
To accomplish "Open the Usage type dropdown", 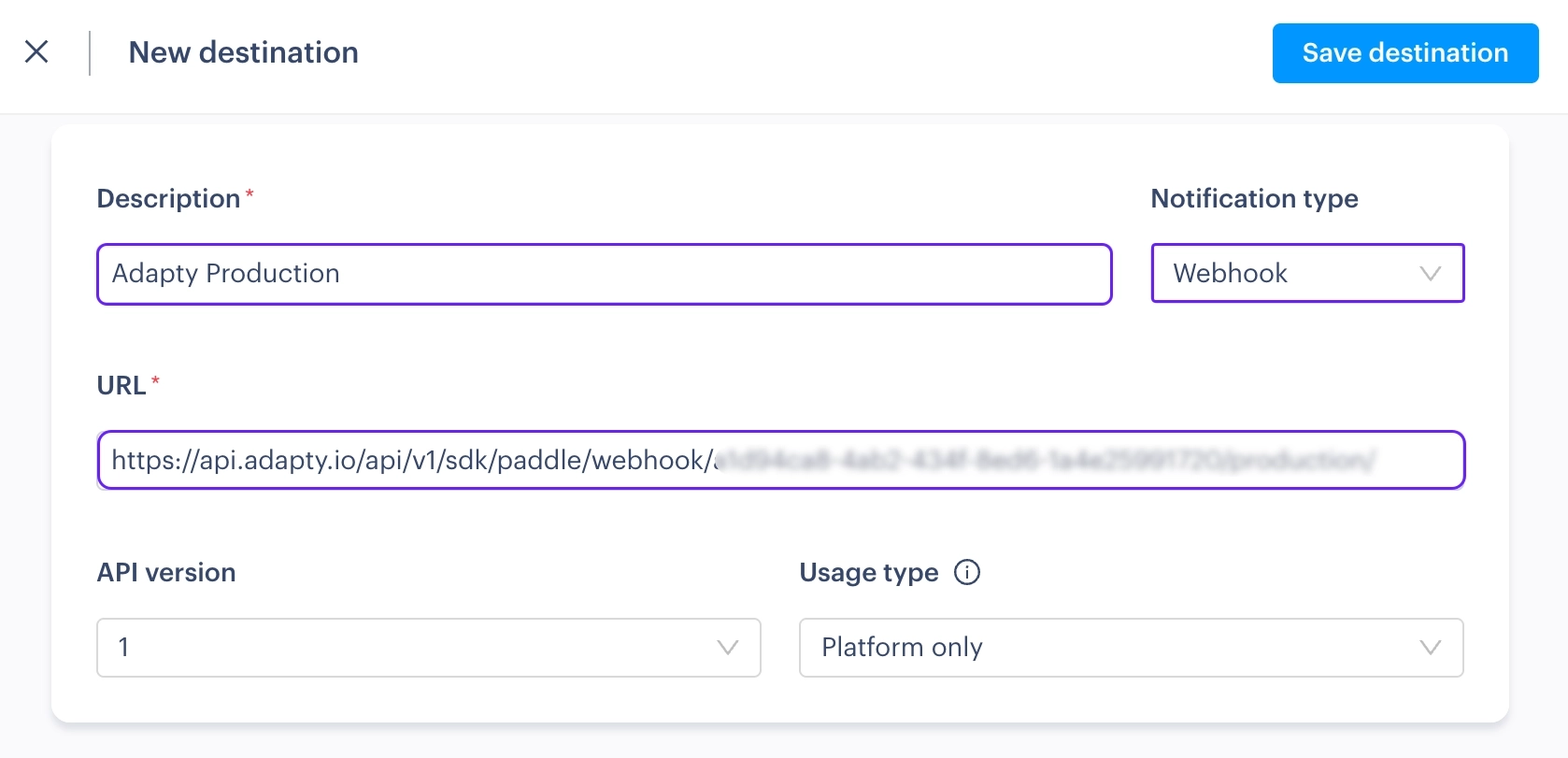I will click(1131, 647).
